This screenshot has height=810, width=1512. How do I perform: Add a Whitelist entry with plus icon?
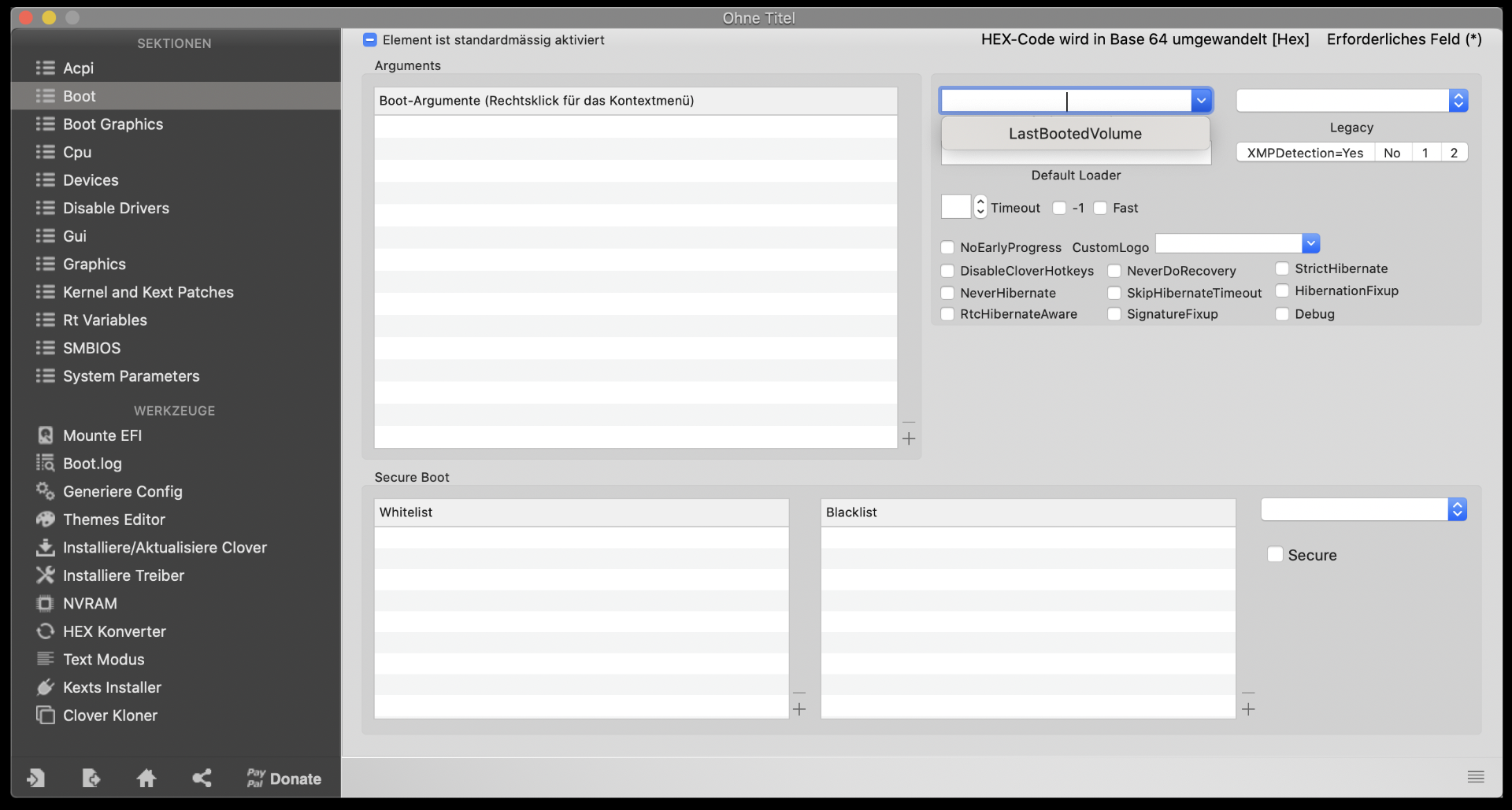pos(799,709)
